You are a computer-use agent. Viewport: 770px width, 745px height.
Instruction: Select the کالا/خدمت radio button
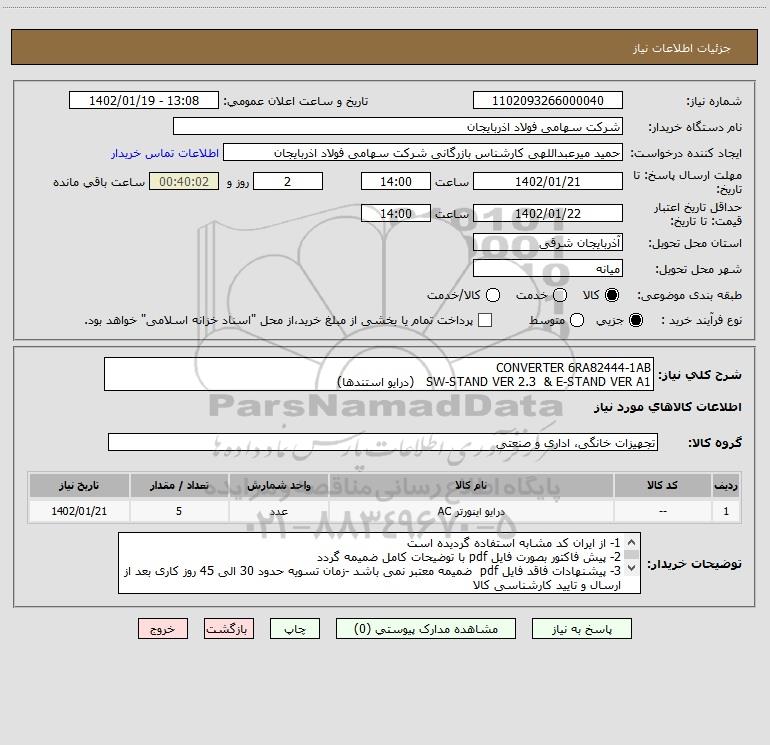tap(493, 295)
